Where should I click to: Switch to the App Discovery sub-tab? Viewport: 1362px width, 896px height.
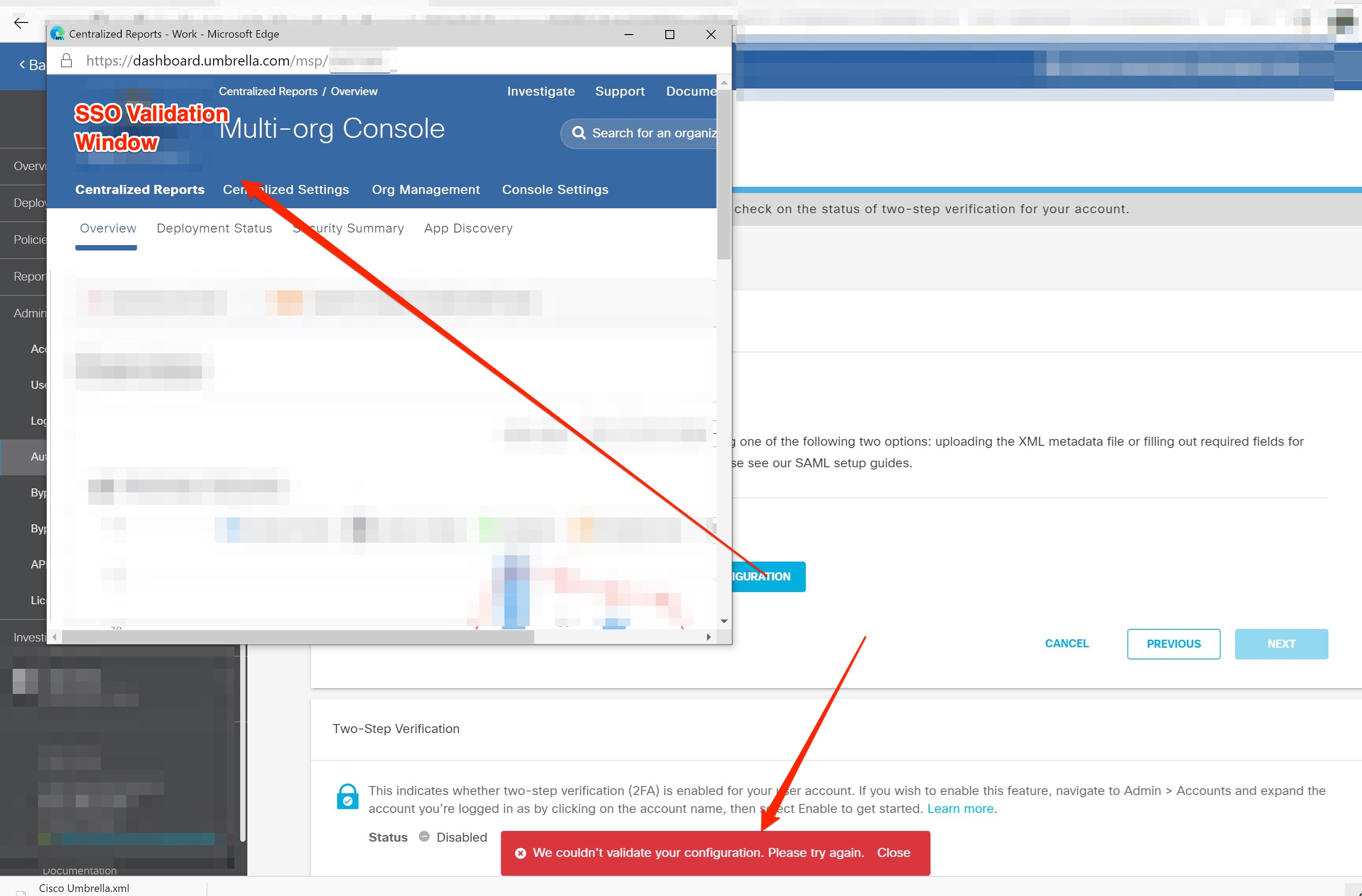pyautogui.click(x=468, y=228)
